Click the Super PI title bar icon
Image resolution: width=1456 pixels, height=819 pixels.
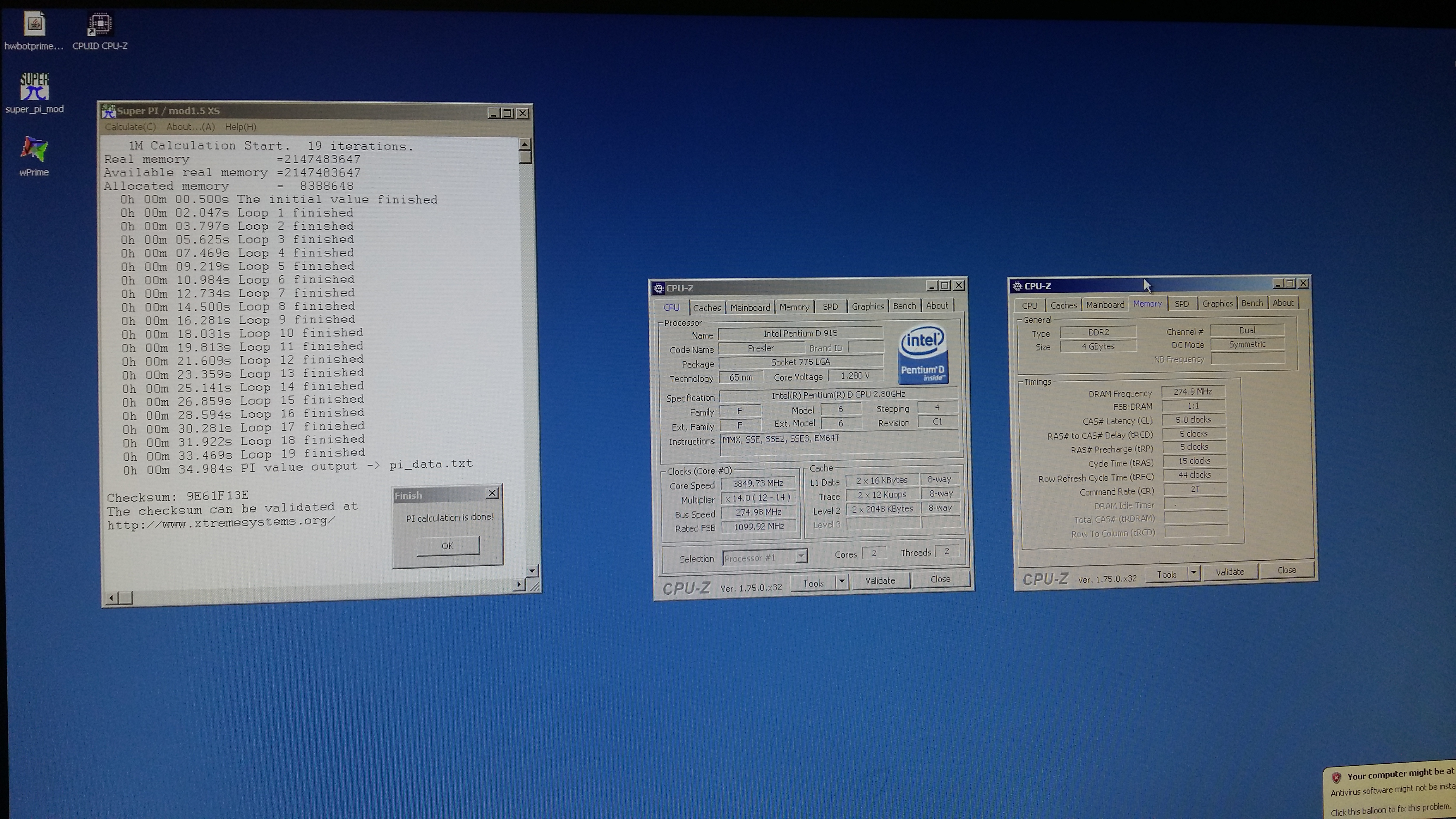coord(108,111)
